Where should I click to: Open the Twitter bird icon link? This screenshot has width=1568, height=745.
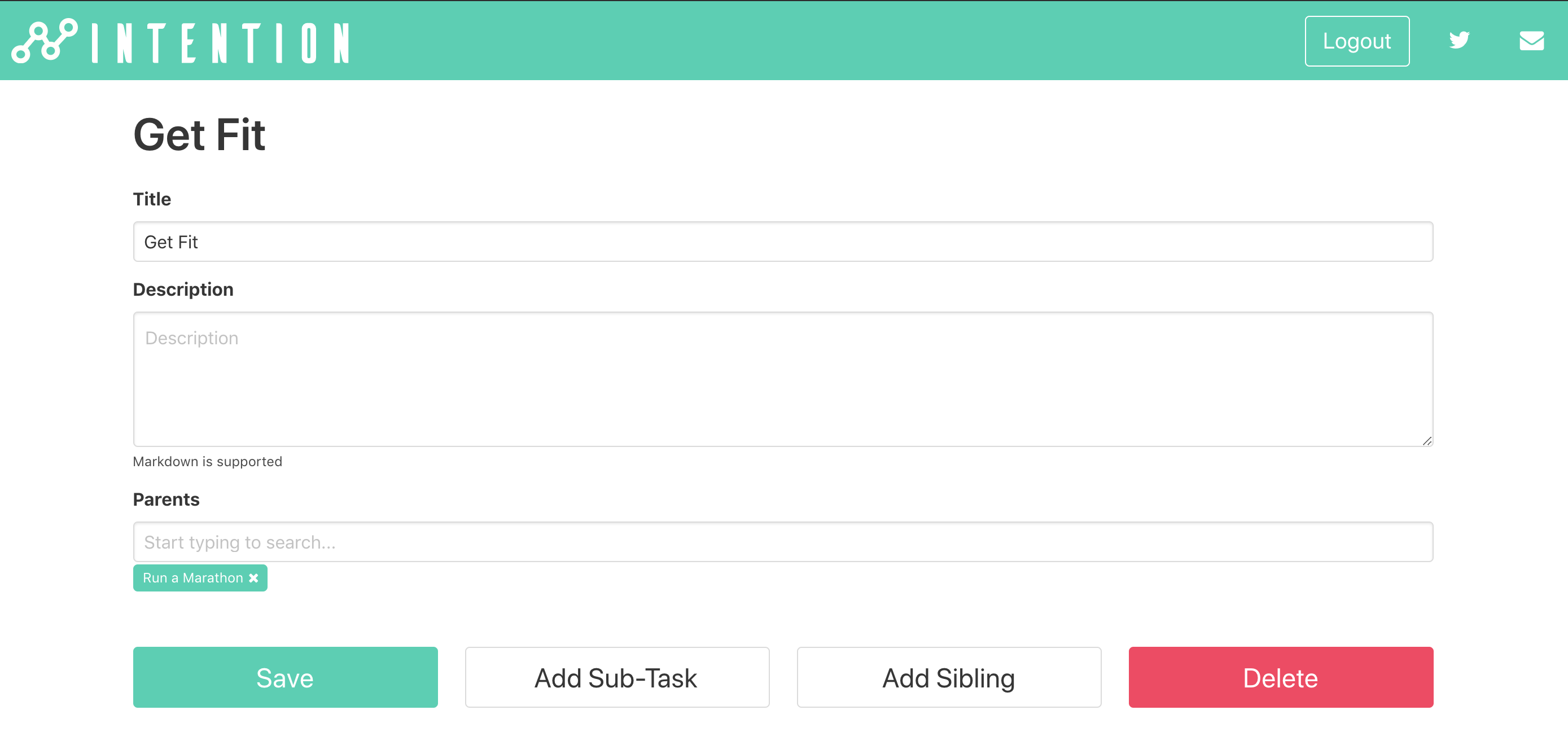point(1459,40)
